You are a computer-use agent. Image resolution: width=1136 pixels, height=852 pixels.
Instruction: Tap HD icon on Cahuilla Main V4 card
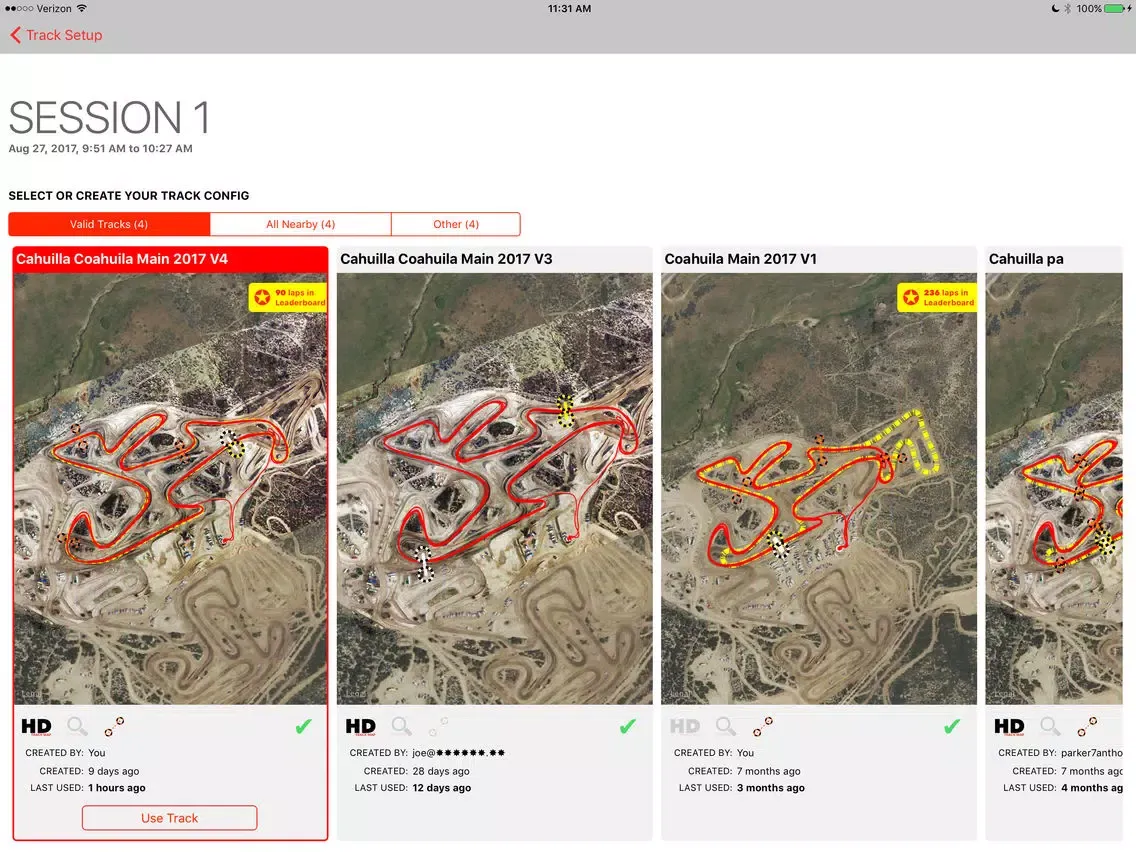[x=36, y=727]
